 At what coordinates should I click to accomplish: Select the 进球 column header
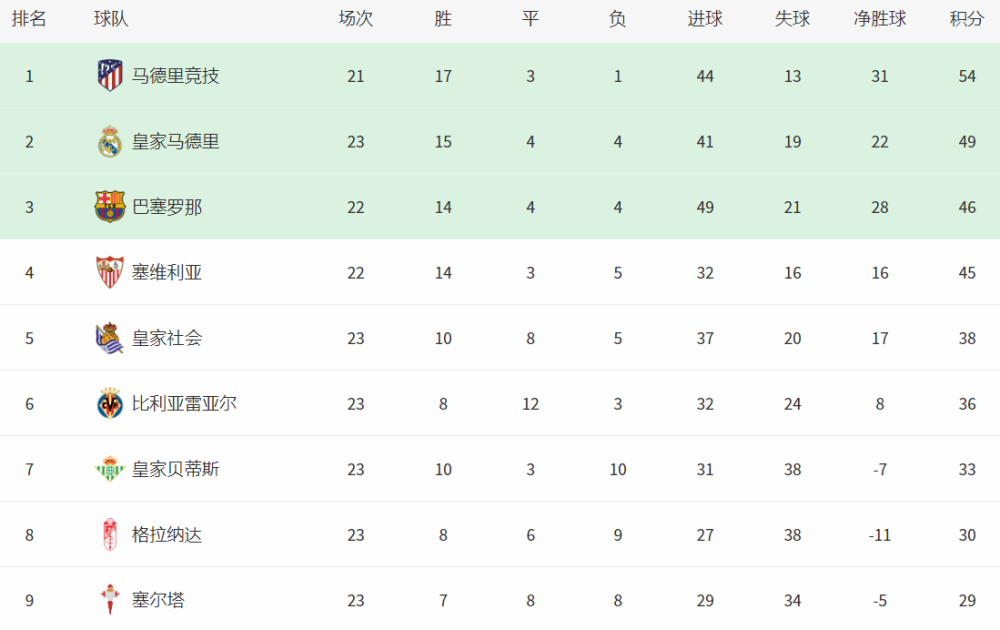point(705,18)
